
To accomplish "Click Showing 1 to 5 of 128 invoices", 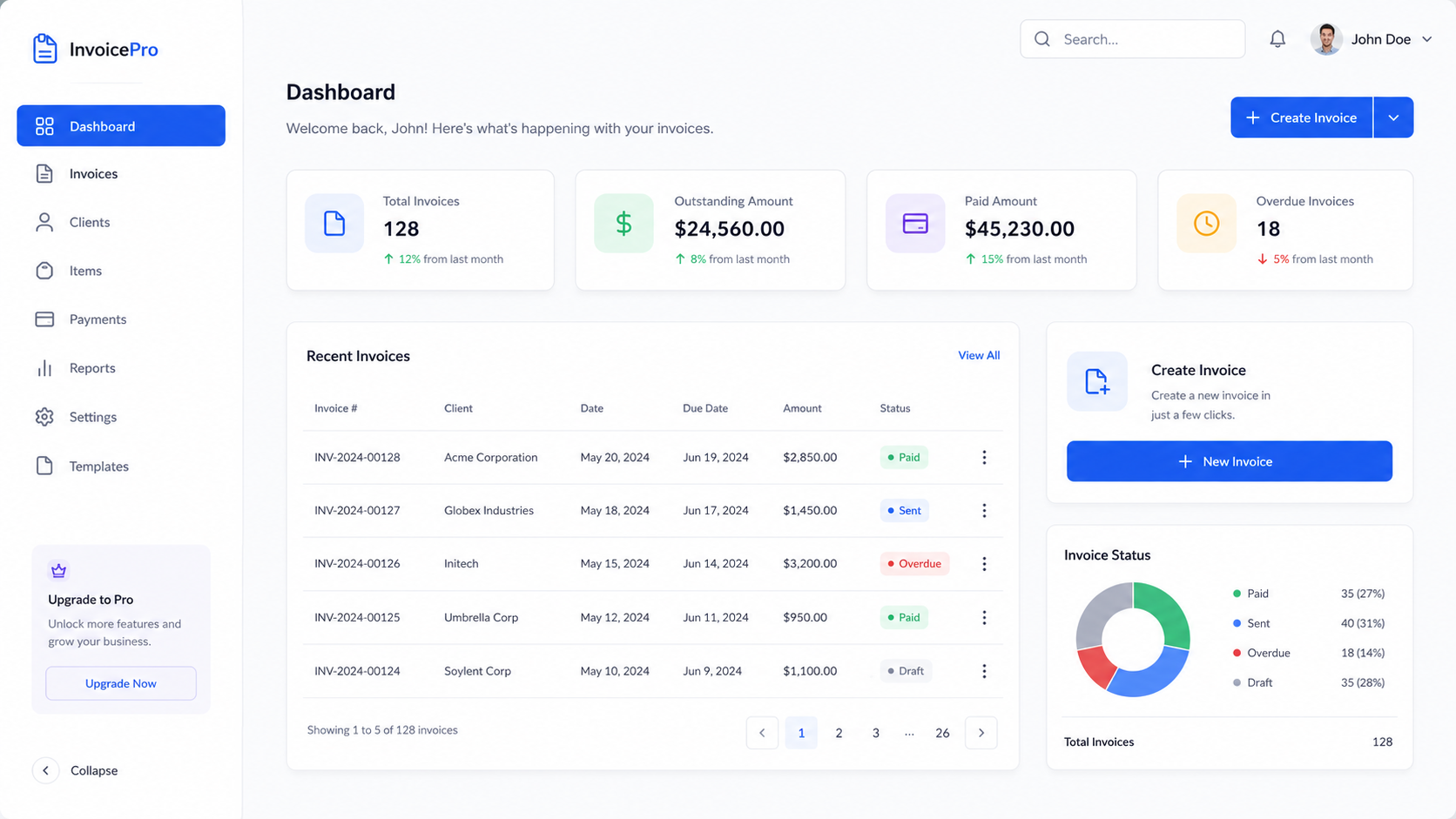I will pos(382,730).
